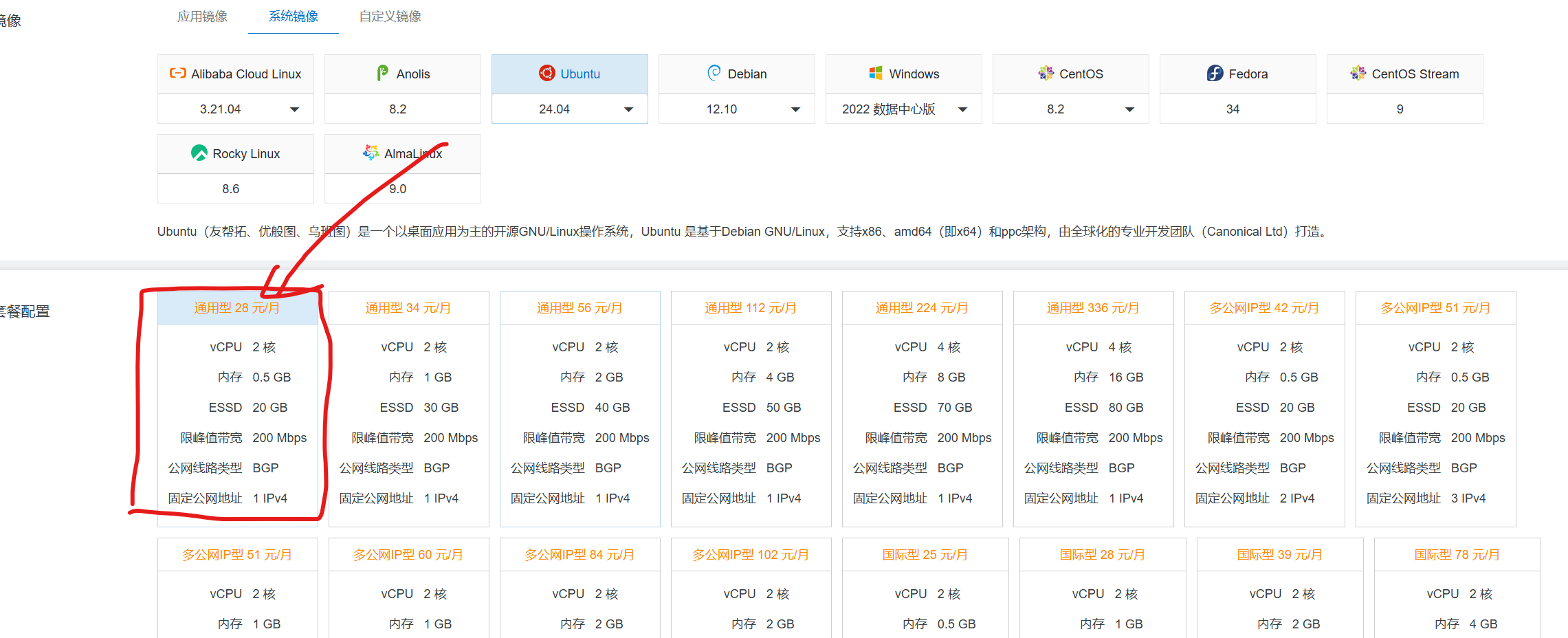Switch to 应用镜像 tab
Screen dimensions: 1568x638
coord(202,16)
